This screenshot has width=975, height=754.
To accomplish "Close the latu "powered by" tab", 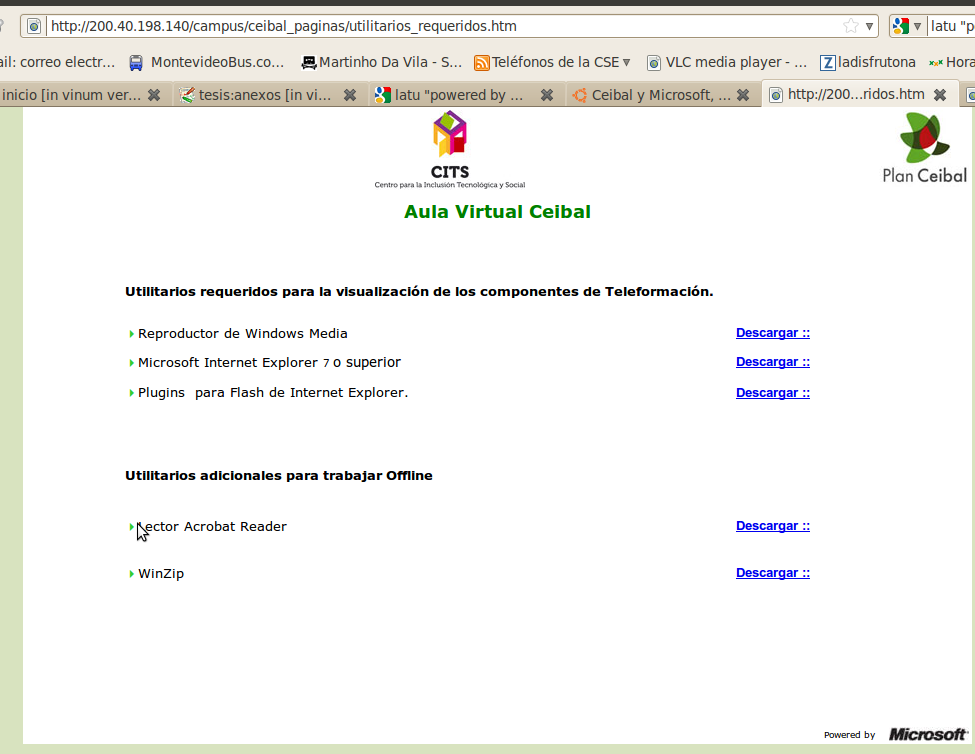I will [547, 95].
